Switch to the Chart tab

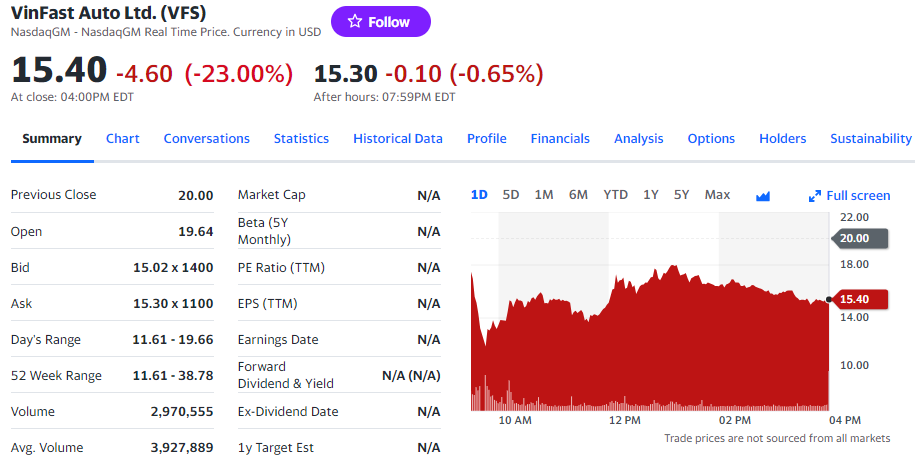pyautogui.click(x=123, y=139)
